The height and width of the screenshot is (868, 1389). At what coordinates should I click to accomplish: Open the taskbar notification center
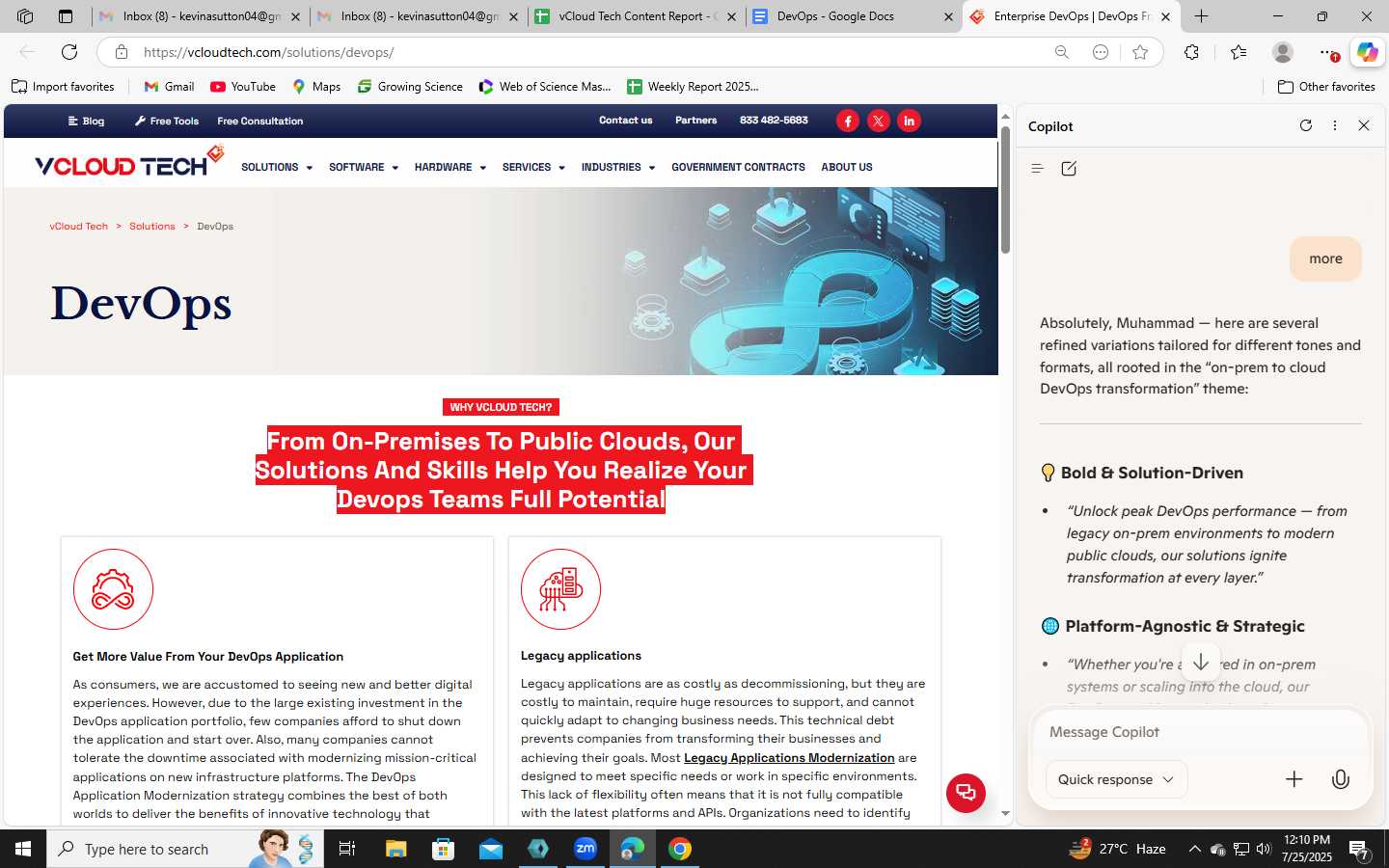pos(1359,849)
